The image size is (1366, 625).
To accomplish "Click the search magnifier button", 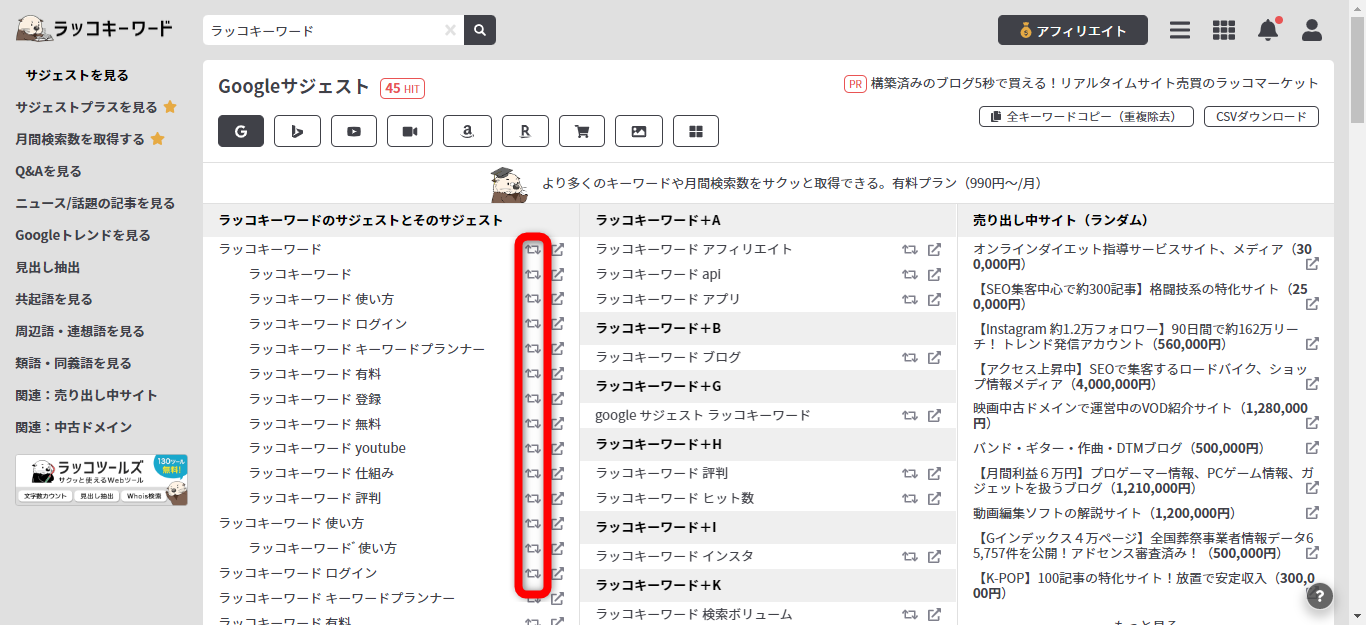I will pyautogui.click(x=480, y=30).
